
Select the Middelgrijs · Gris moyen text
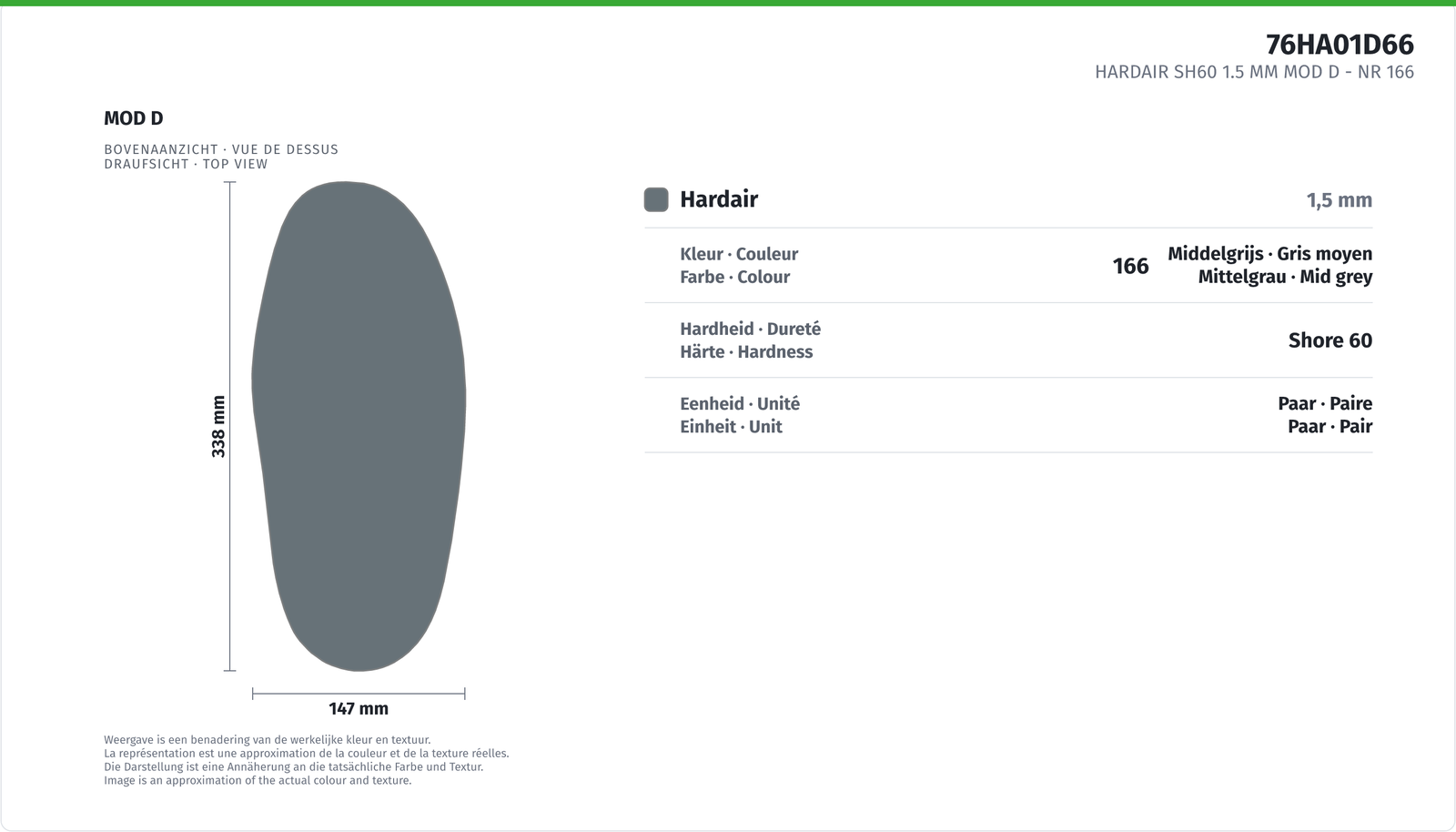click(x=1269, y=254)
